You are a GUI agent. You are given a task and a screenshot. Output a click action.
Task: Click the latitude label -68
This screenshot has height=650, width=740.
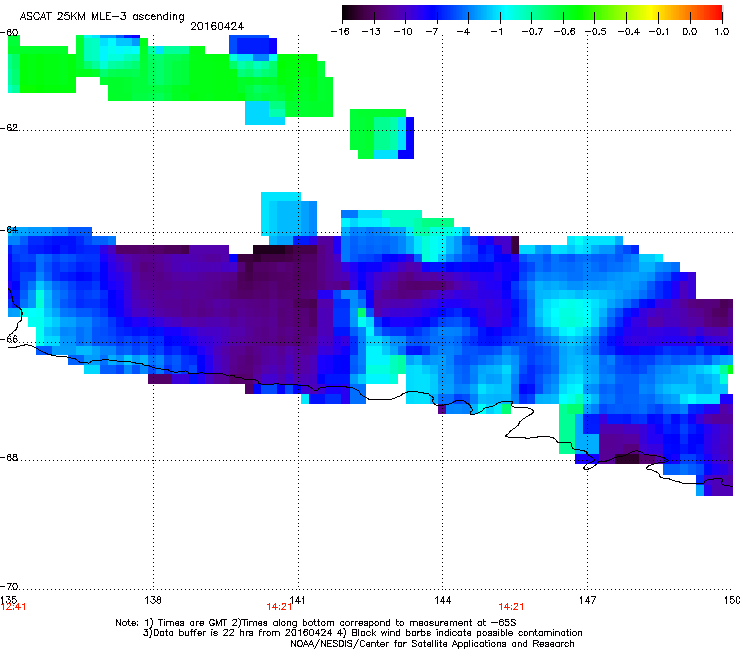[x=9, y=458]
